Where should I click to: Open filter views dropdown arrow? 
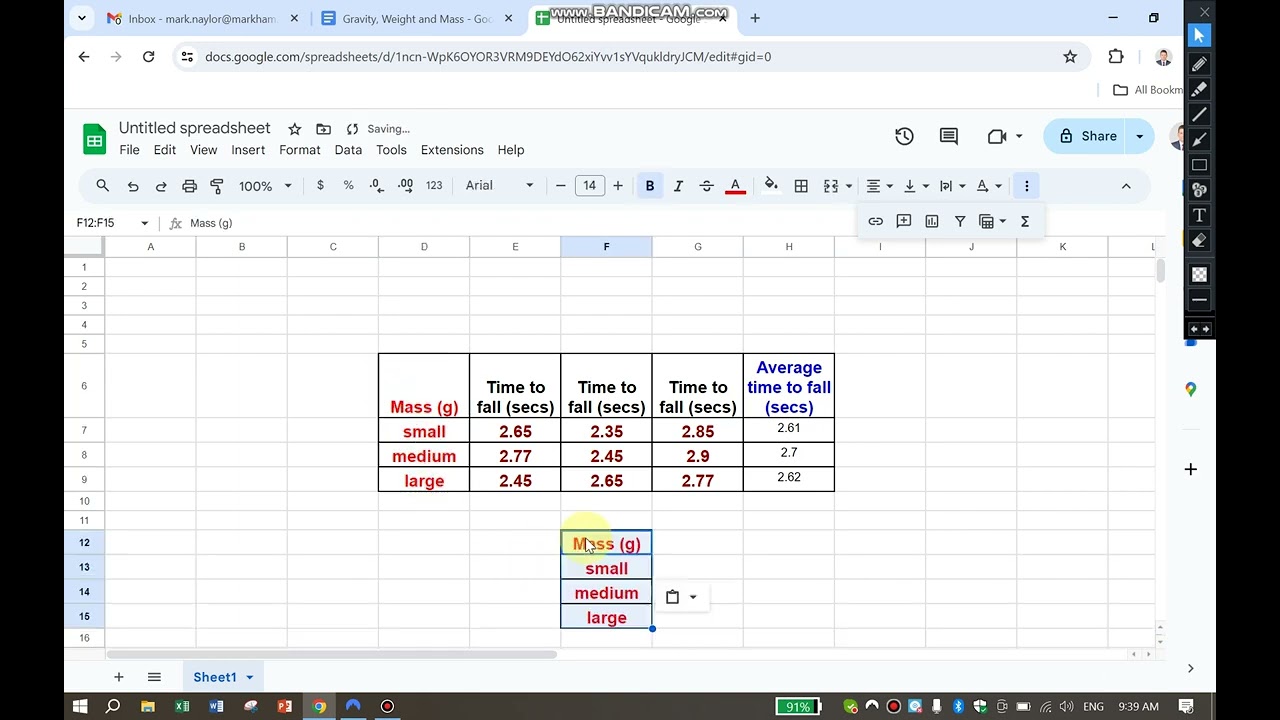tap(1003, 222)
